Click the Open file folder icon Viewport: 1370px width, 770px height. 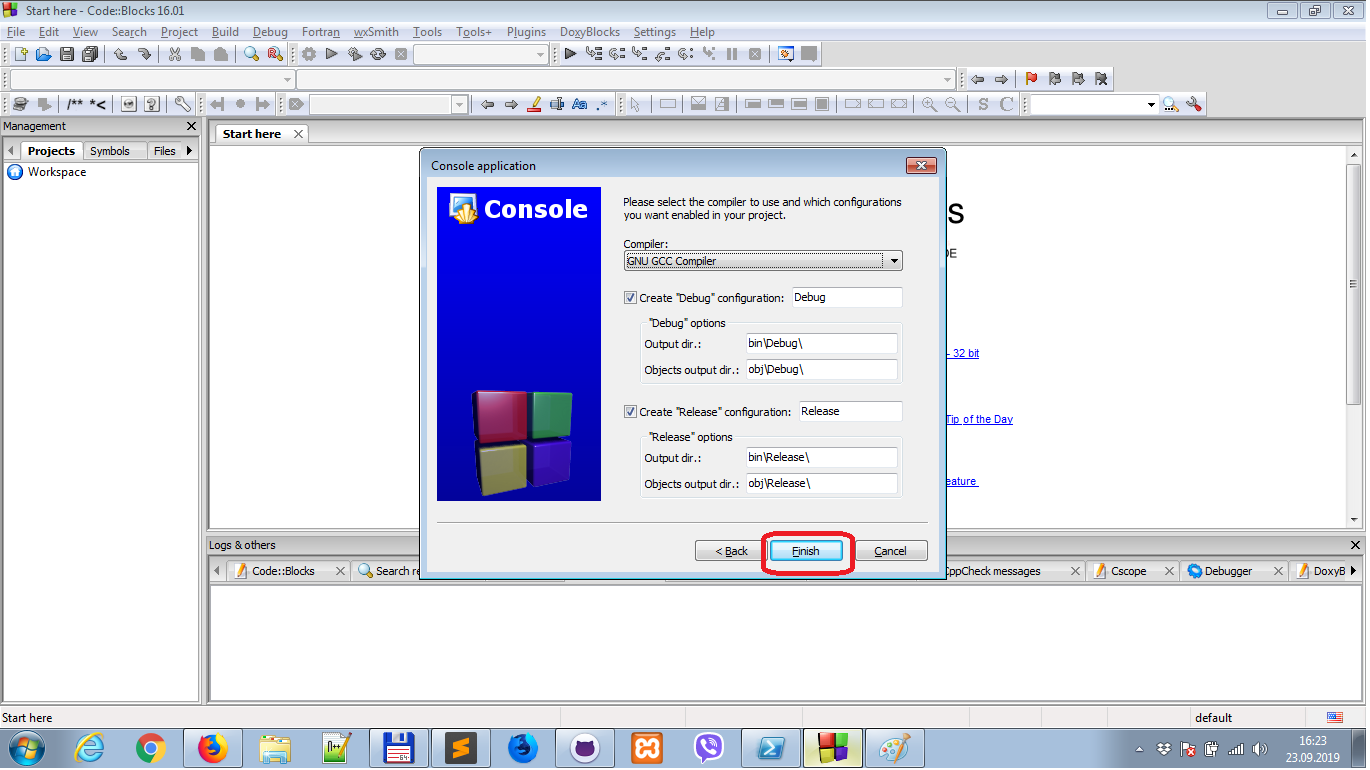click(43, 54)
